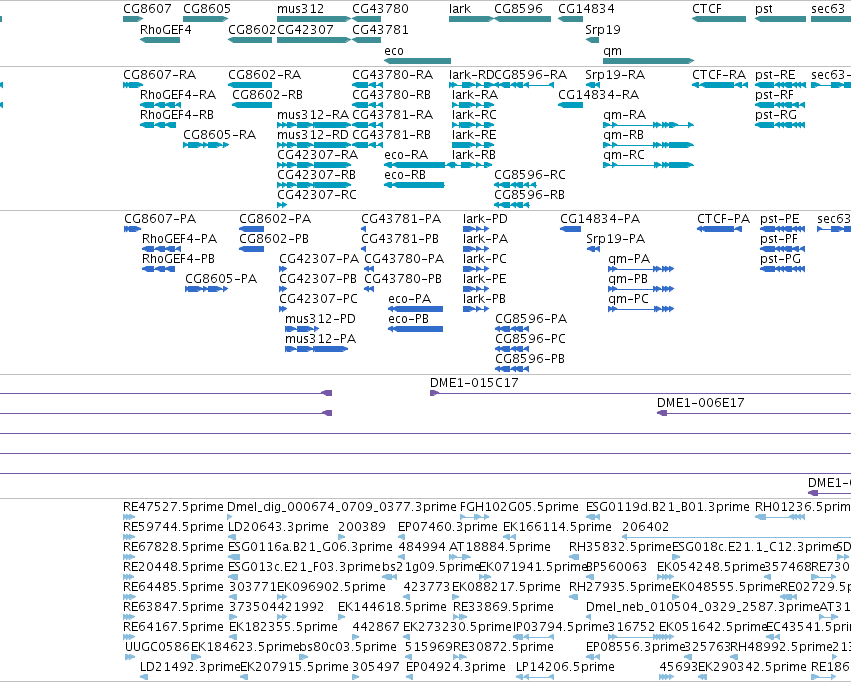Click the mus312 gene glyph

[x=314, y=19]
